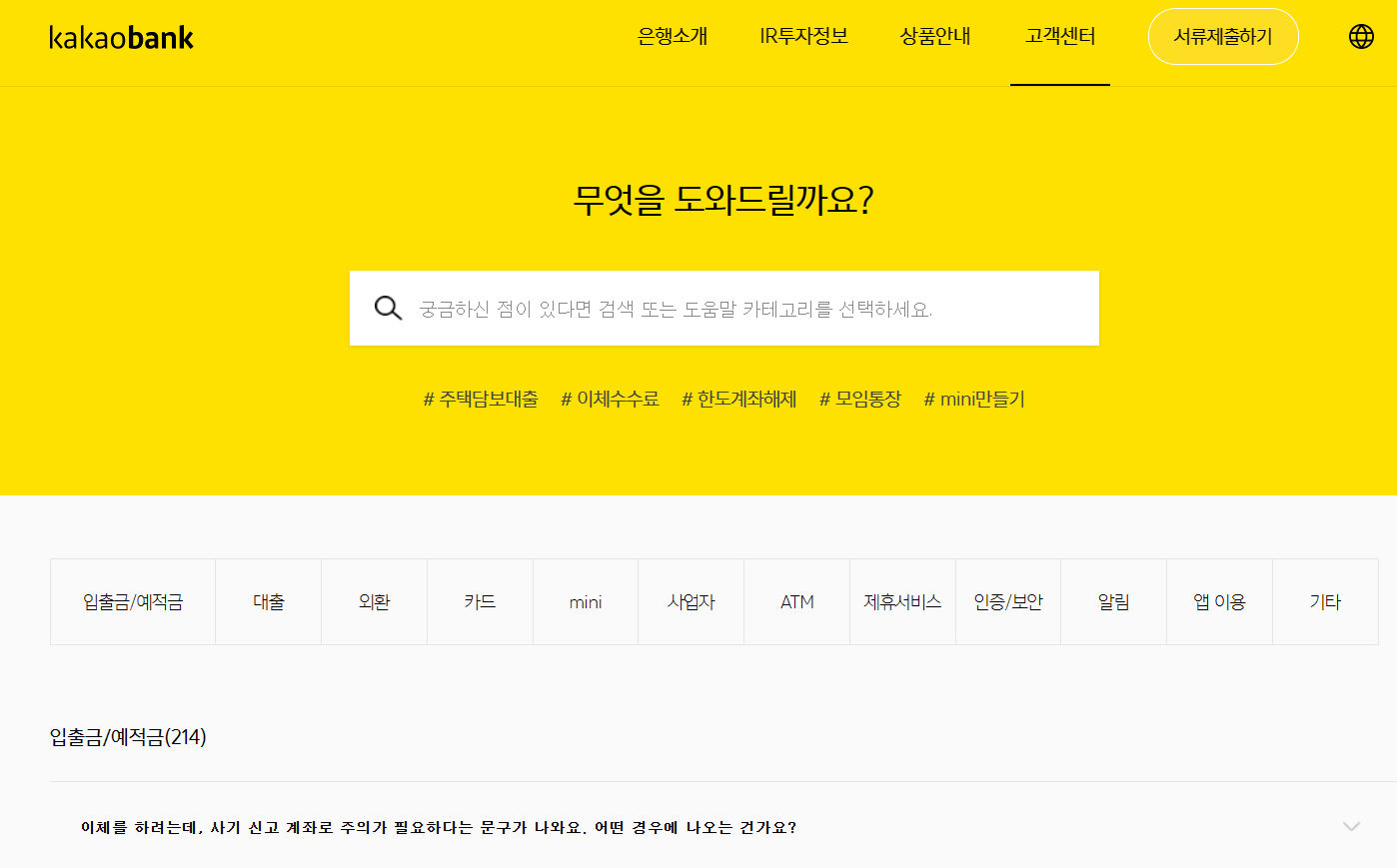Click the 서류제출하기 button
This screenshot has width=1397, height=868.
(x=1223, y=36)
